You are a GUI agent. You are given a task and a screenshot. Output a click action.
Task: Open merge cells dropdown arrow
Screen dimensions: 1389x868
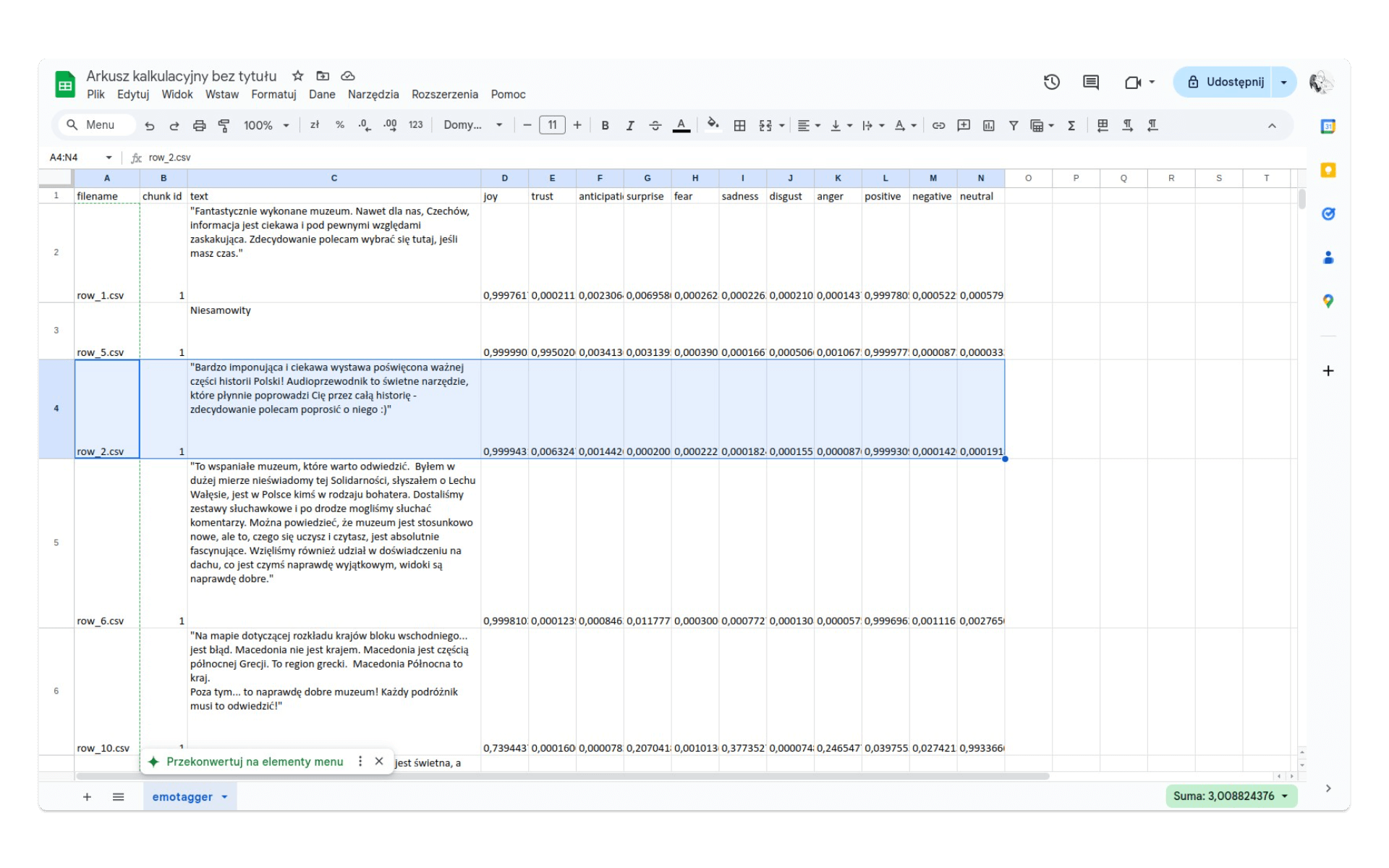tap(782, 126)
